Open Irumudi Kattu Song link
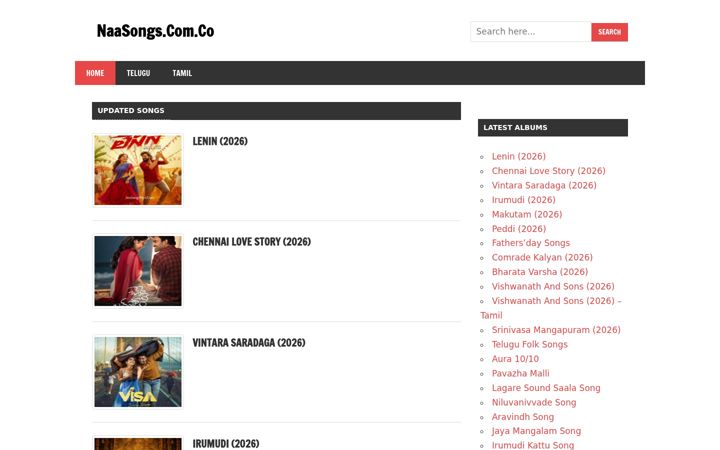 coord(533,445)
